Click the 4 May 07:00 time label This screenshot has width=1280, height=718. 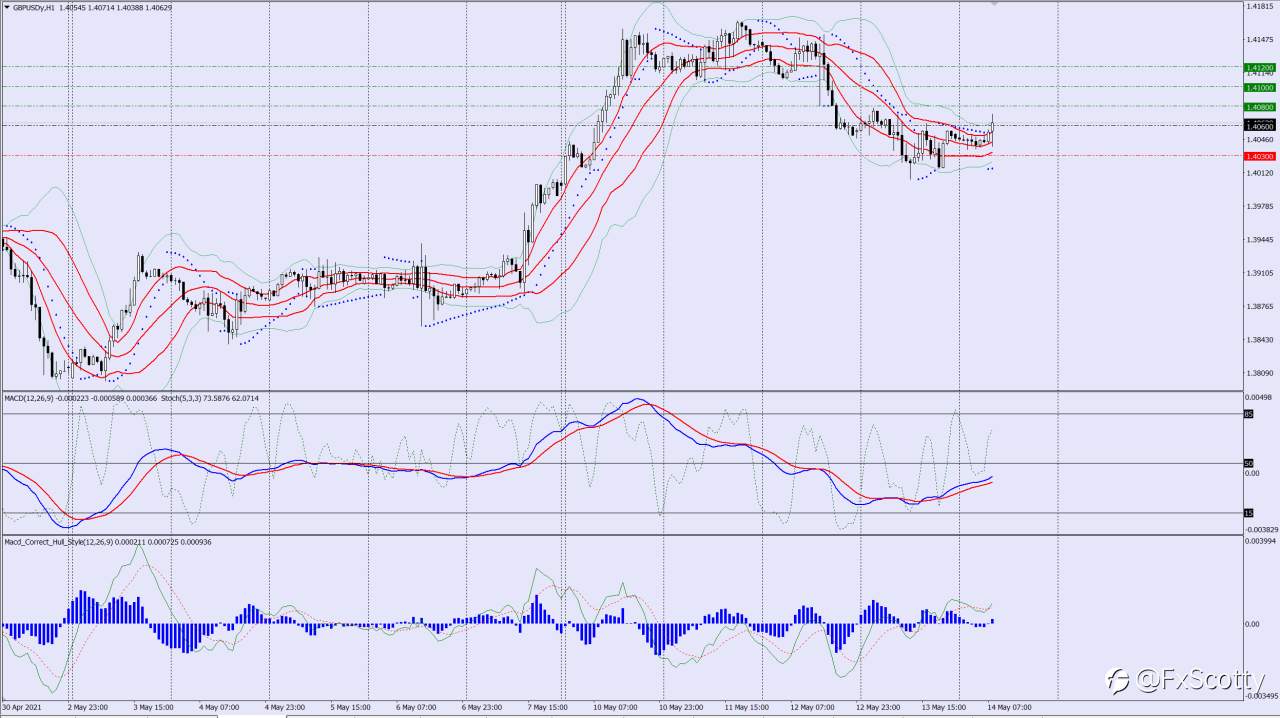tap(219, 707)
